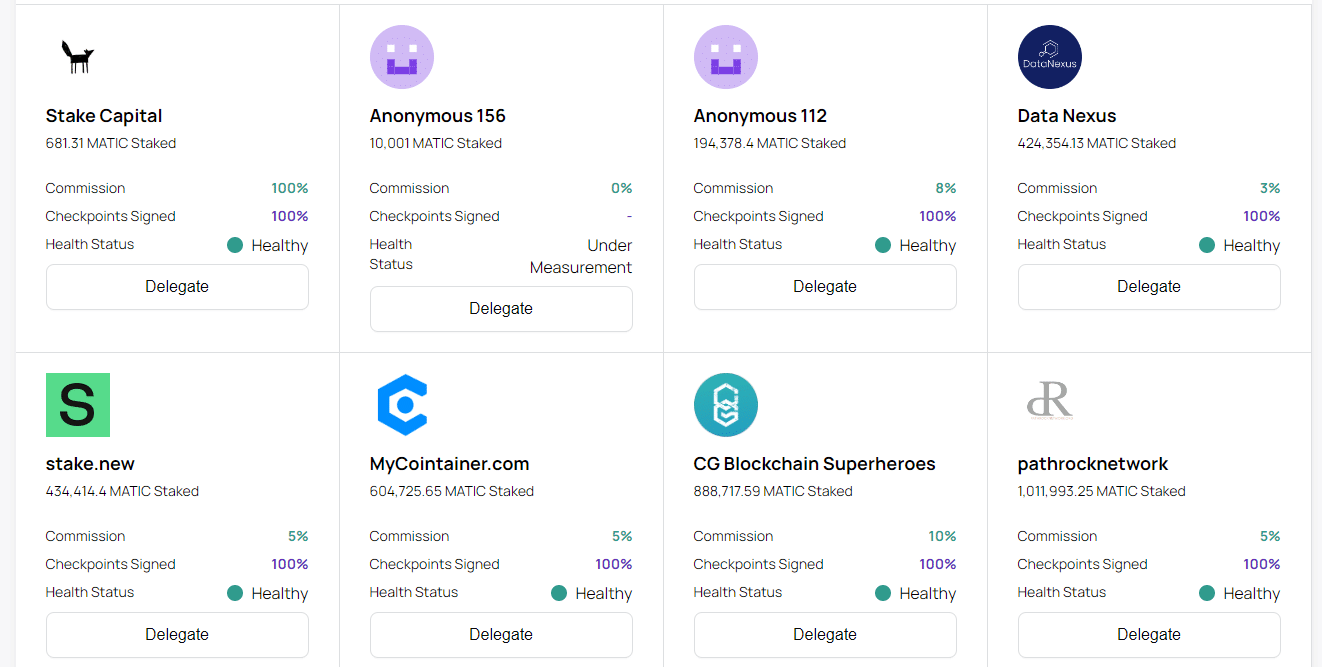Image resolution: width=1322 pixels, height=667 pixels.
Task: Click the stake.new green S logo
Action: 77,405
